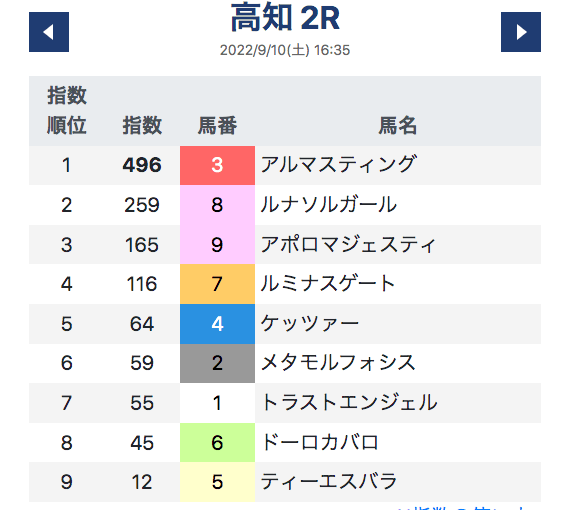
Task: Click horse name アポロマジェスティ
Action: (348, 244)
